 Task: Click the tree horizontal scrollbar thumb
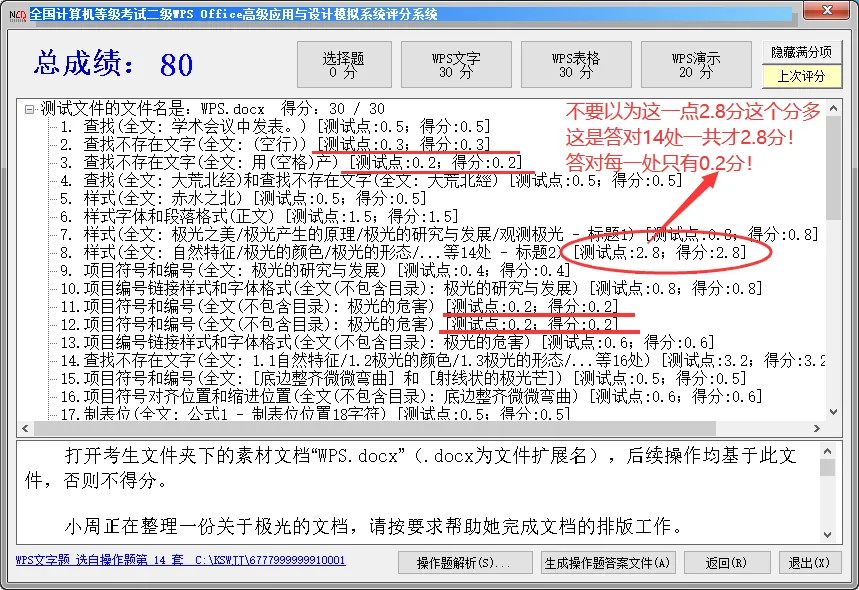click(375, 428)
